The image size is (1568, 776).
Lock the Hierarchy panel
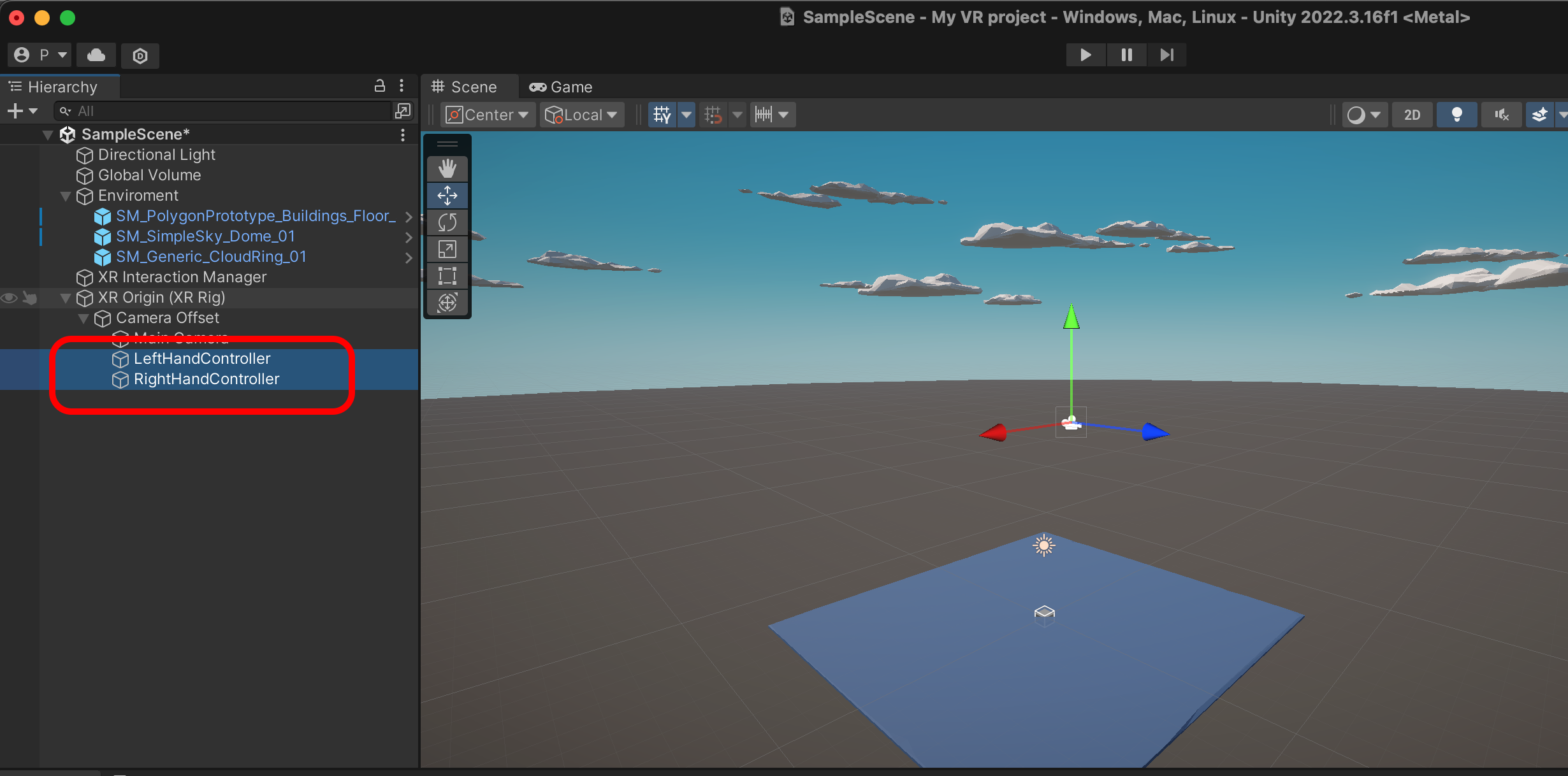pos(380,86)
